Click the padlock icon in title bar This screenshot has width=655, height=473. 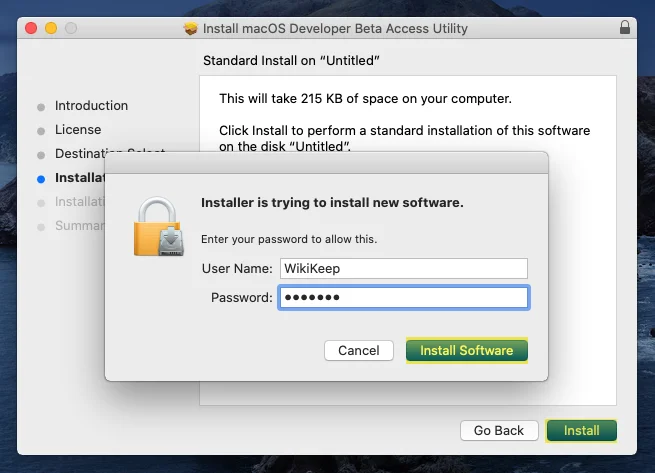625,27
